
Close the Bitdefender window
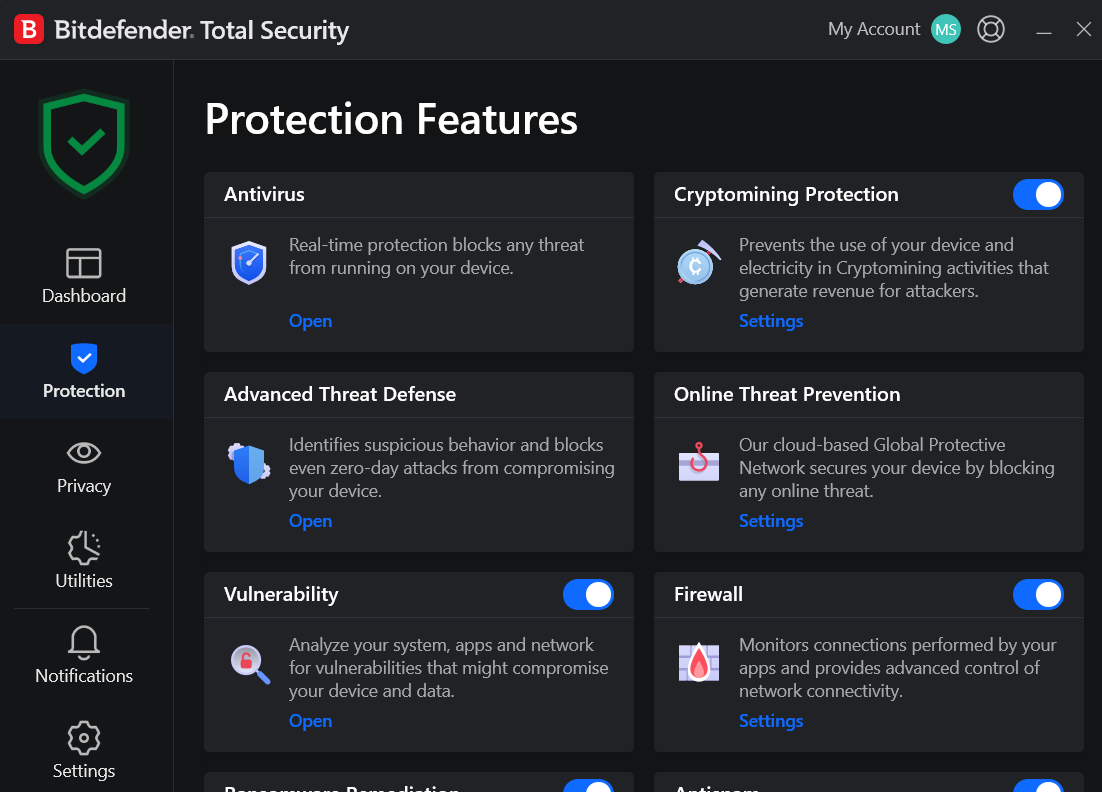1084,30
